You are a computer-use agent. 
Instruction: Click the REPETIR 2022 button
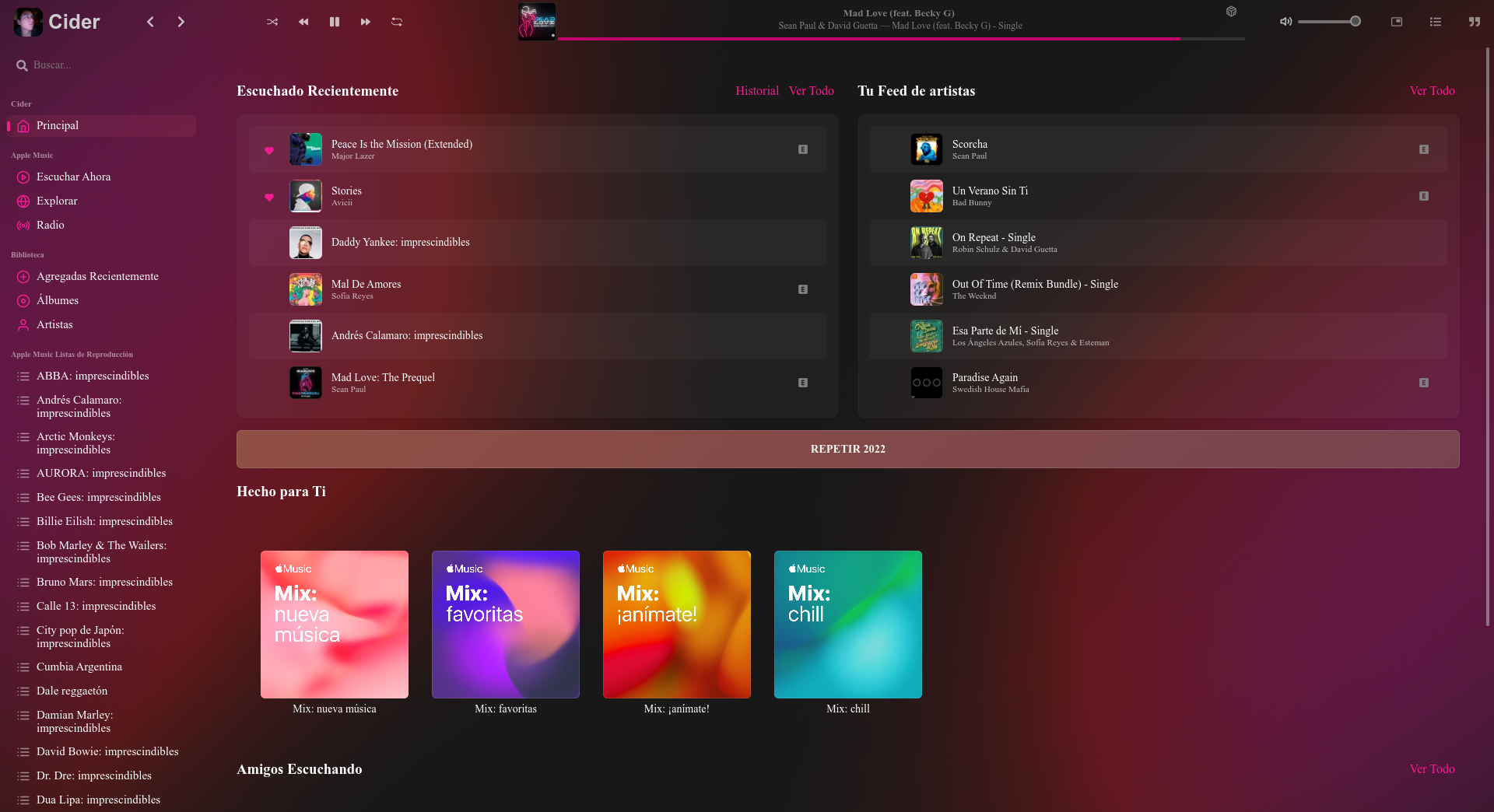point(847,449)
